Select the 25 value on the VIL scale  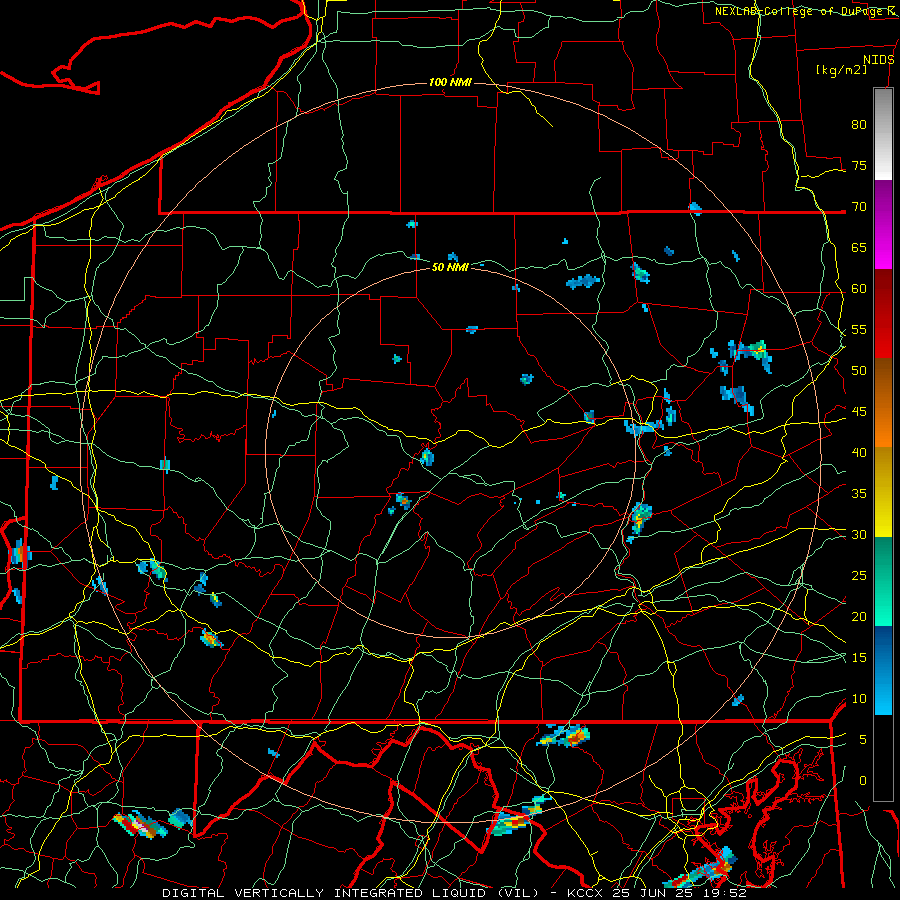point(859,575)
